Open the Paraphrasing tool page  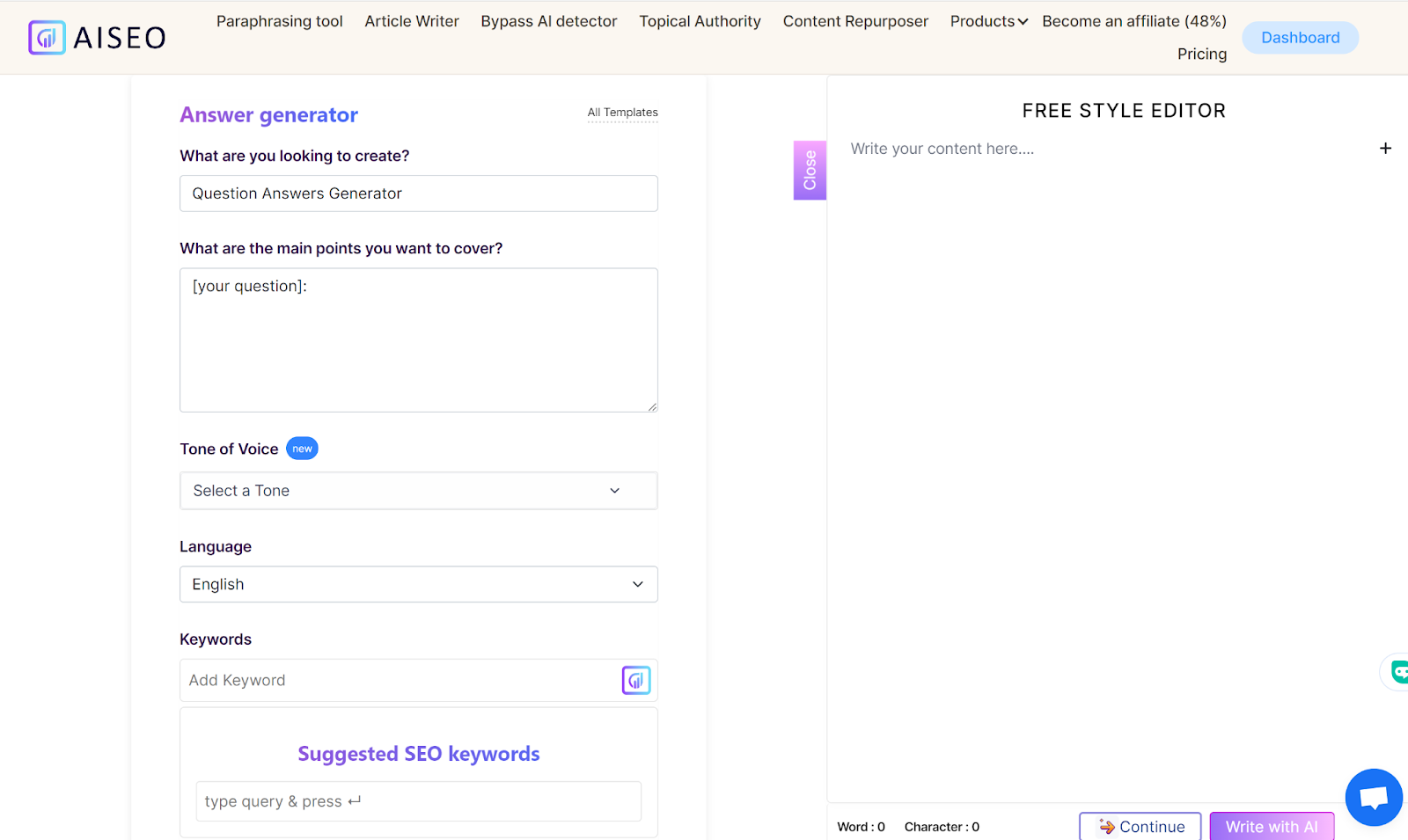pos(279,21)
